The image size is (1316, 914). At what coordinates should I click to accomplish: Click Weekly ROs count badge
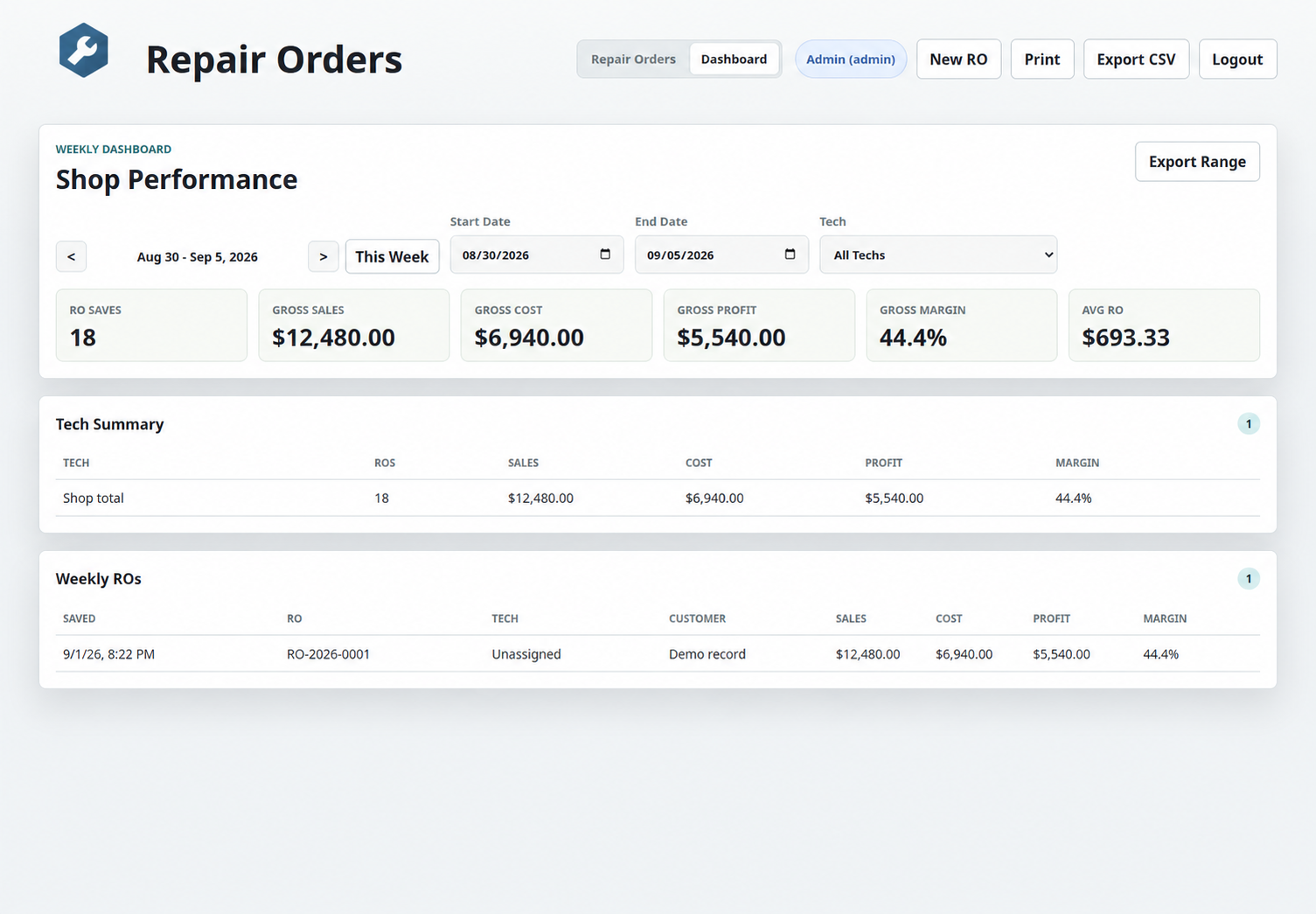[1249, 579]
